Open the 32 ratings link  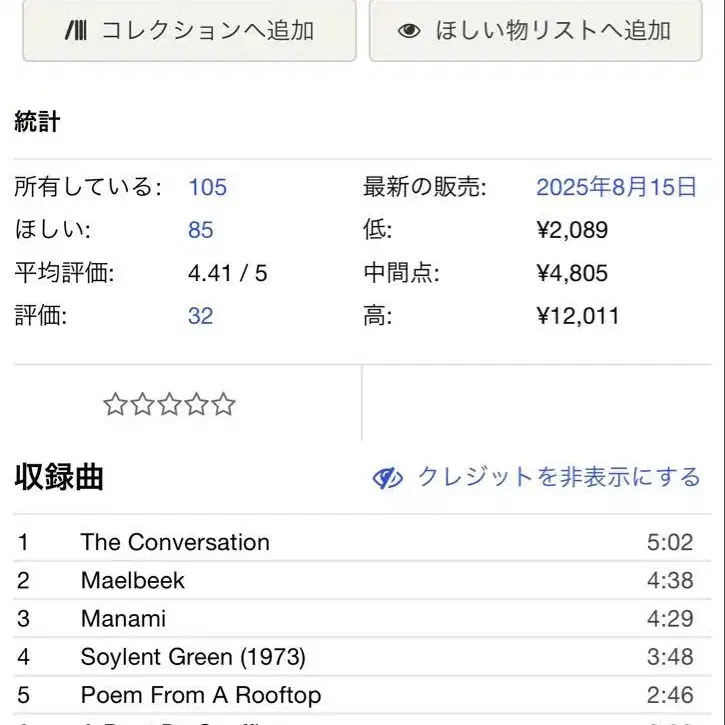coord(200,316)
